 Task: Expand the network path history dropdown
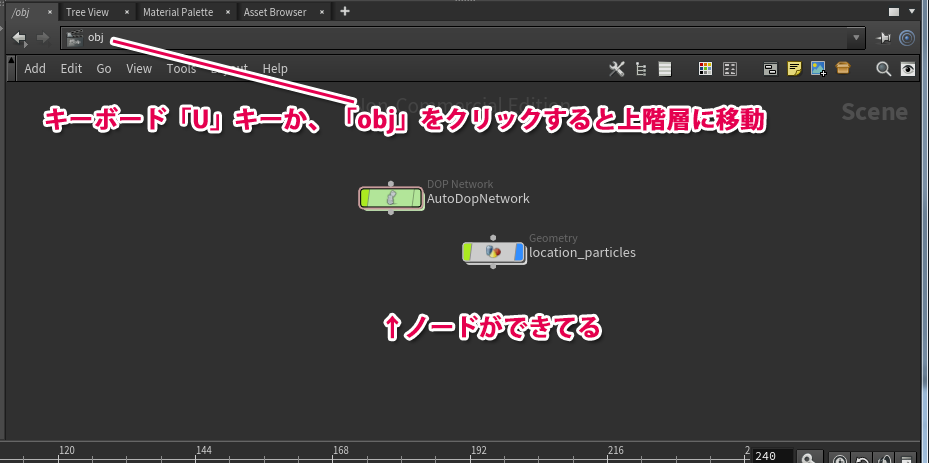856,38
